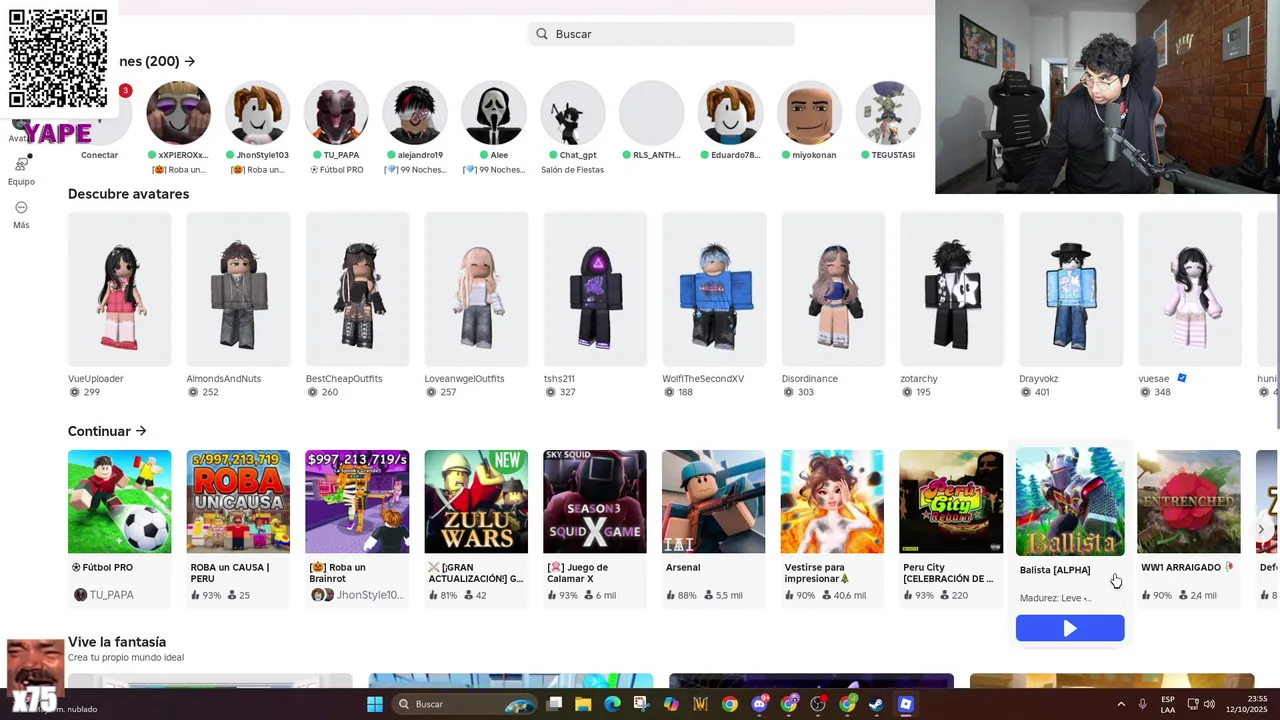Open alejandro19 friend avatar

coord(415,113)
